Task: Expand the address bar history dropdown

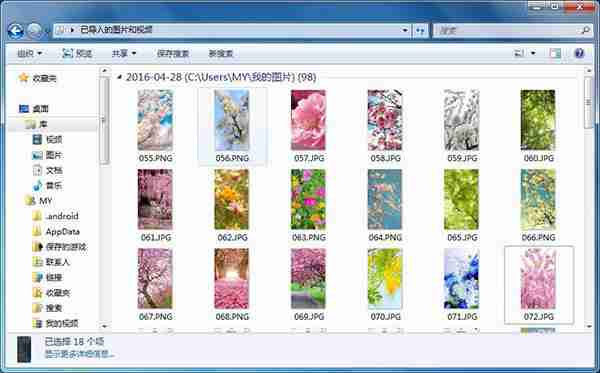Action: click(x=404, y=31)
